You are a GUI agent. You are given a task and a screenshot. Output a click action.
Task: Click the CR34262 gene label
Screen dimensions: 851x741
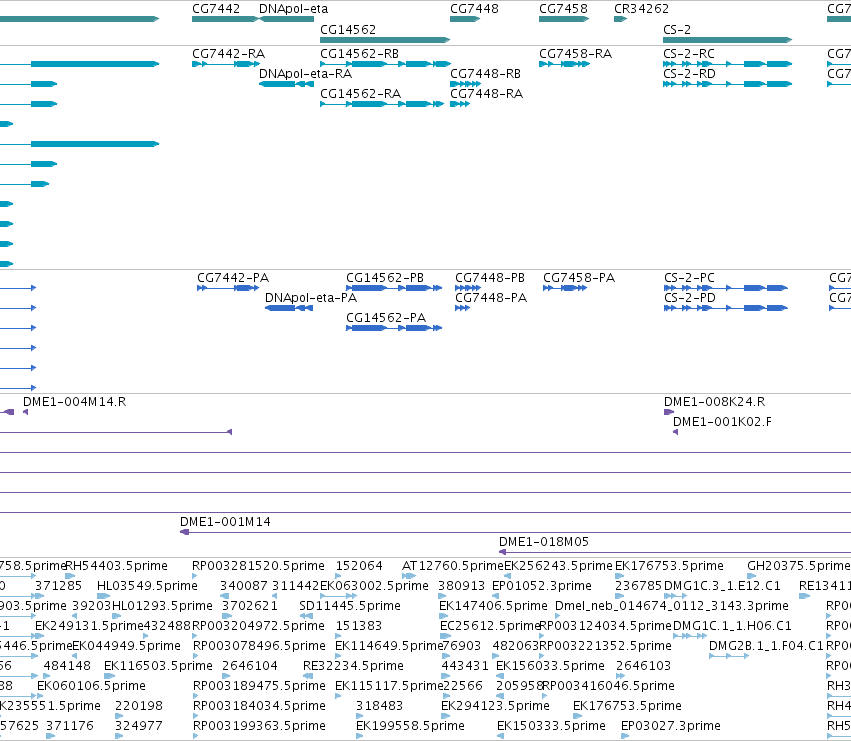(x=642, y=9)
